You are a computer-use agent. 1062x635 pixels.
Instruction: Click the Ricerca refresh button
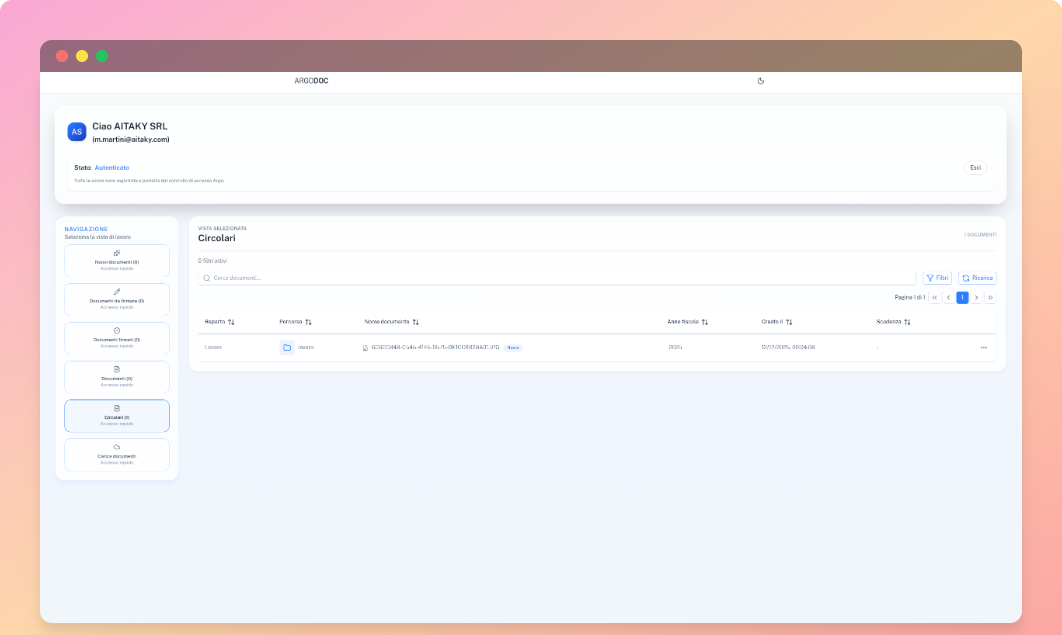tap(977, 277)
